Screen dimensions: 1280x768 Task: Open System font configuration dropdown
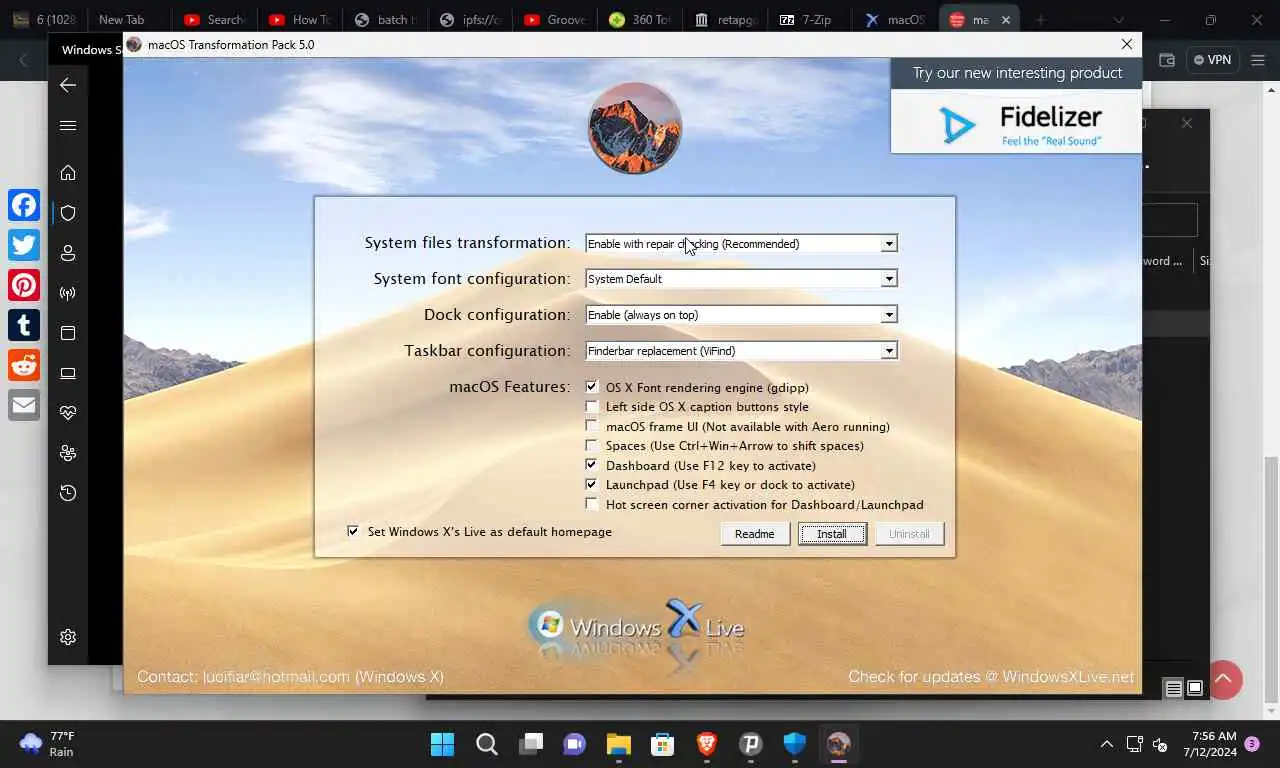741,279
